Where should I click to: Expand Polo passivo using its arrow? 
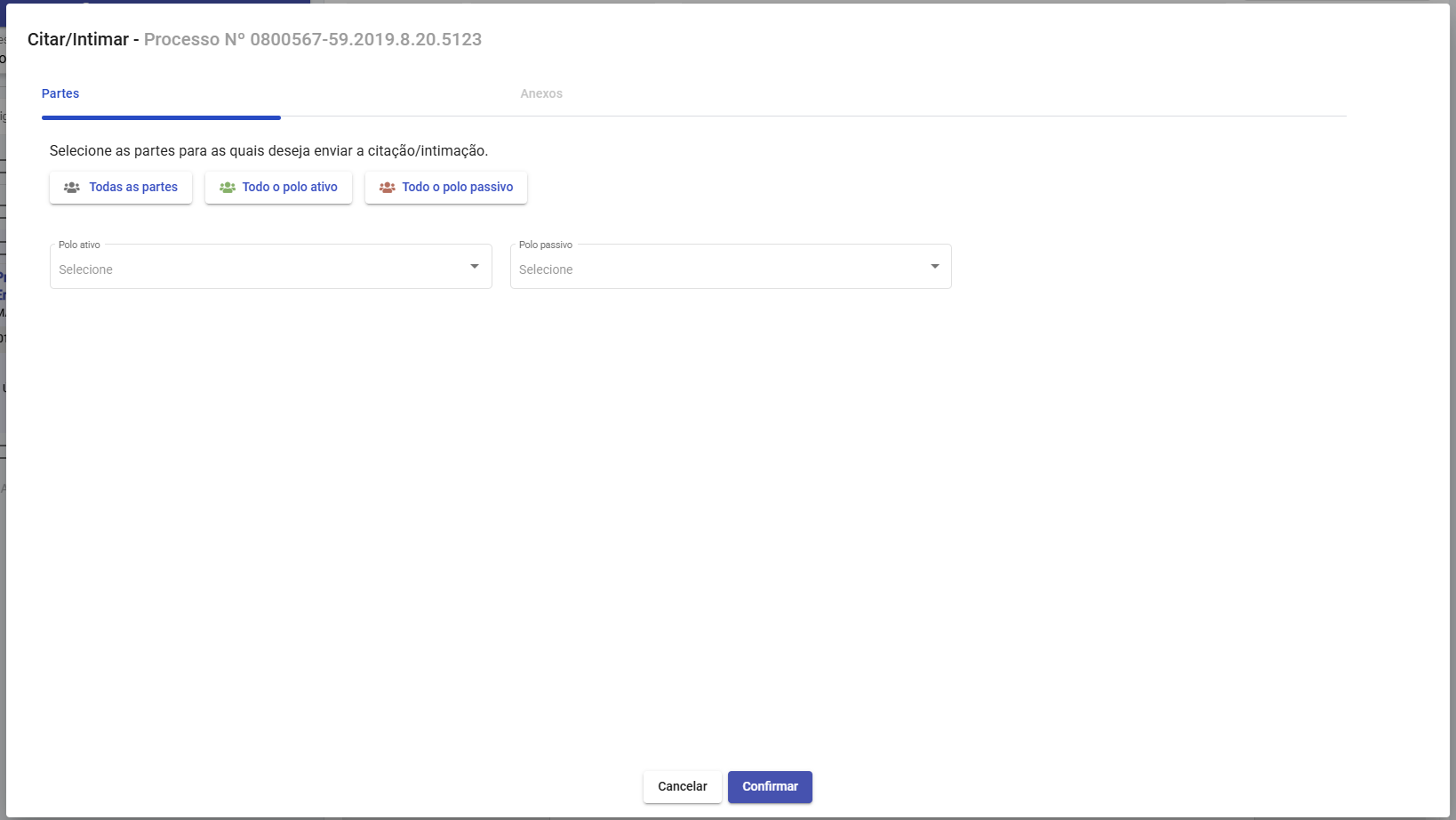point(935,267)
